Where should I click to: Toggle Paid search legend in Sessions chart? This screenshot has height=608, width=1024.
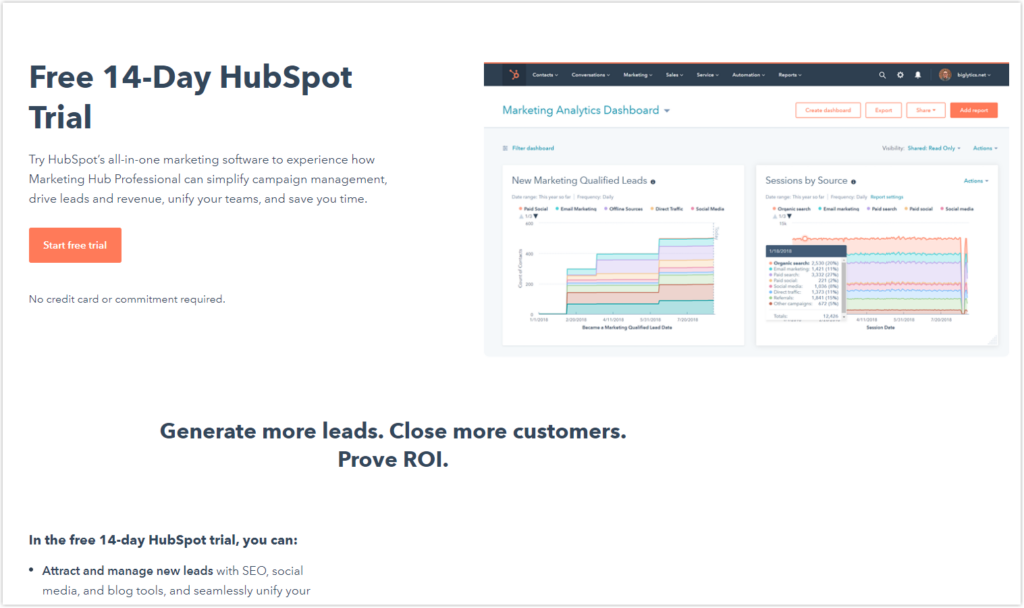point(882,209)
